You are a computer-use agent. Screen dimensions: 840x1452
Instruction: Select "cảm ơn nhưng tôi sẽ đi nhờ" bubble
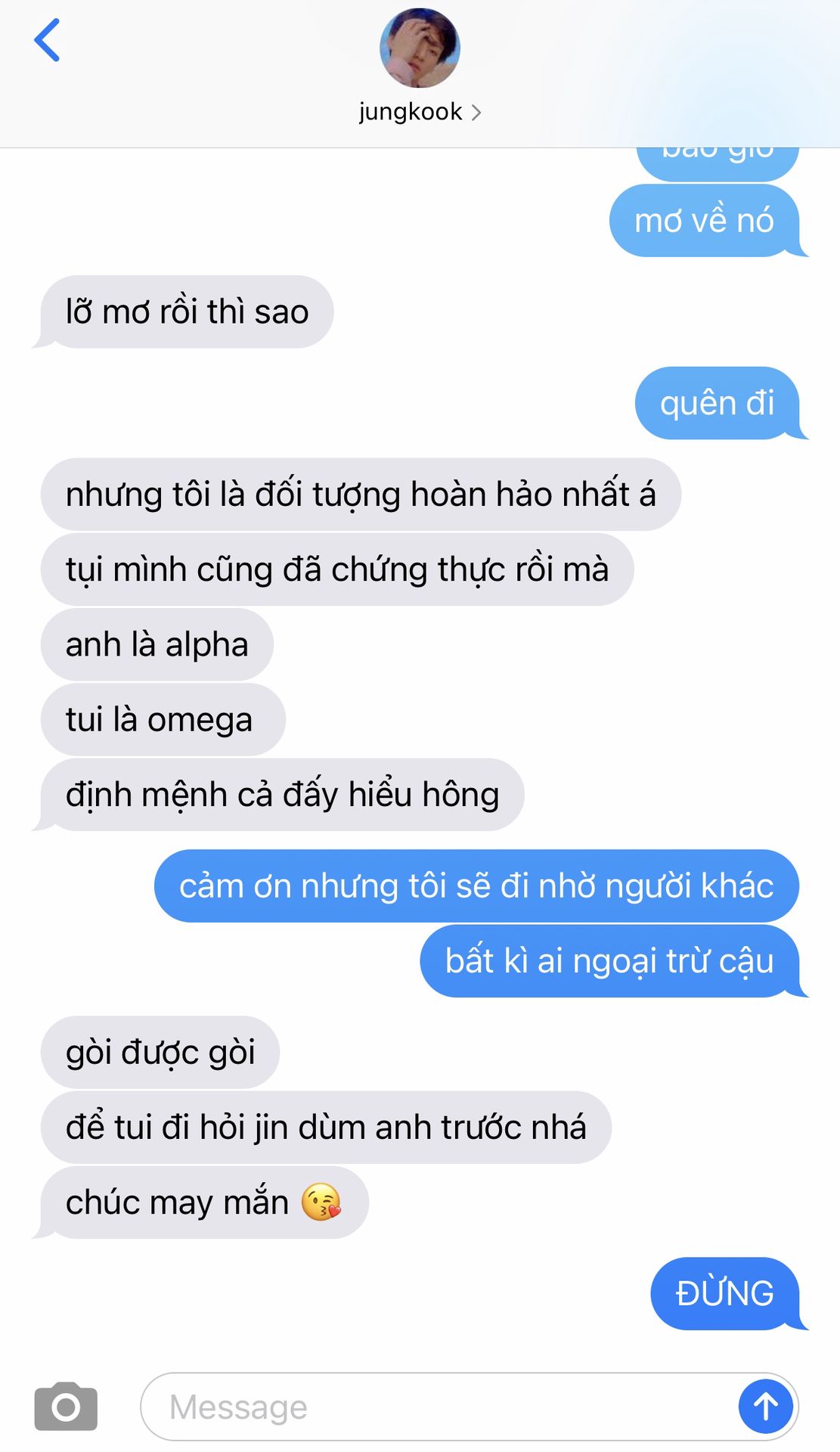(x=476, y=886)
